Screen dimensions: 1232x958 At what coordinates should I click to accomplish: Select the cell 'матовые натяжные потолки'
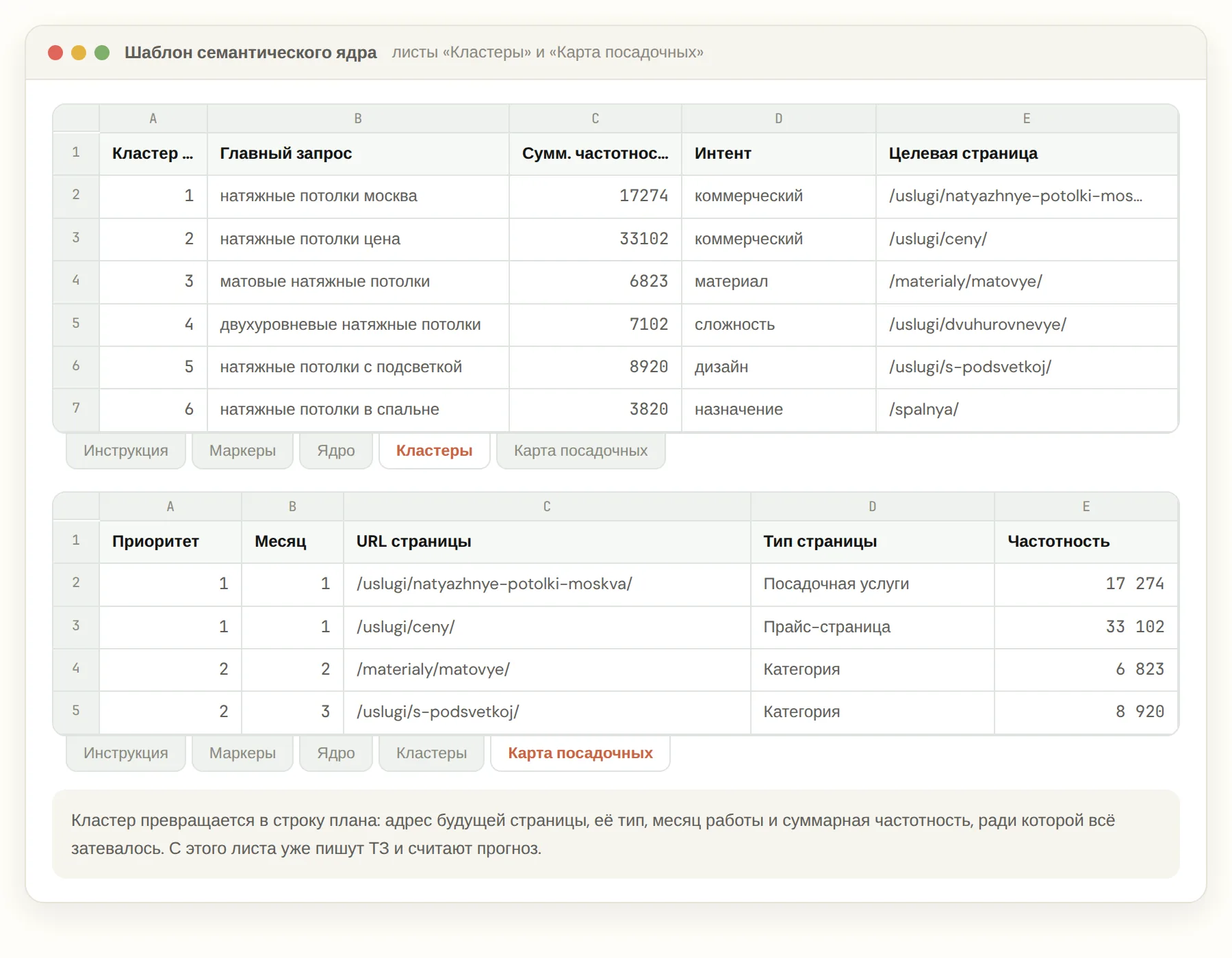click(x=358, y=282)
